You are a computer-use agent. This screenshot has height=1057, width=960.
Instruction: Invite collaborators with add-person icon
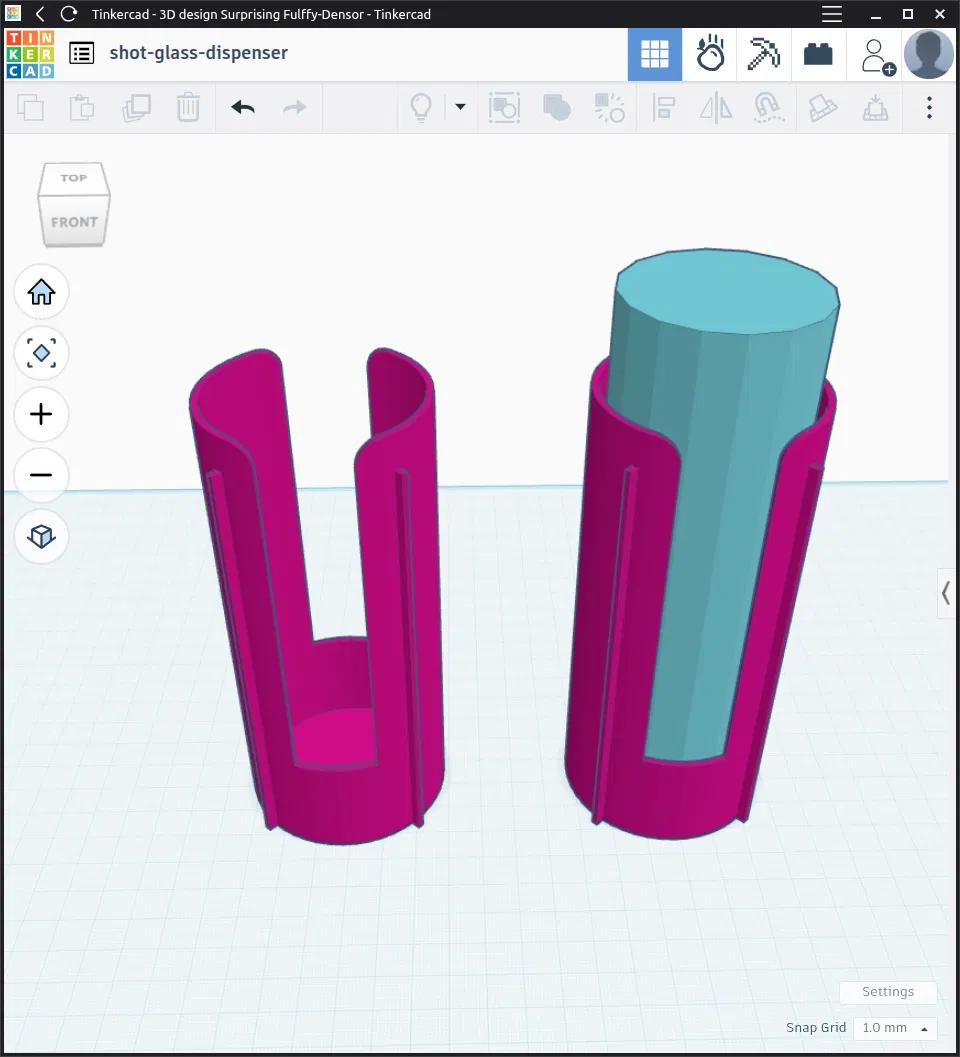[x=878, y=57]
